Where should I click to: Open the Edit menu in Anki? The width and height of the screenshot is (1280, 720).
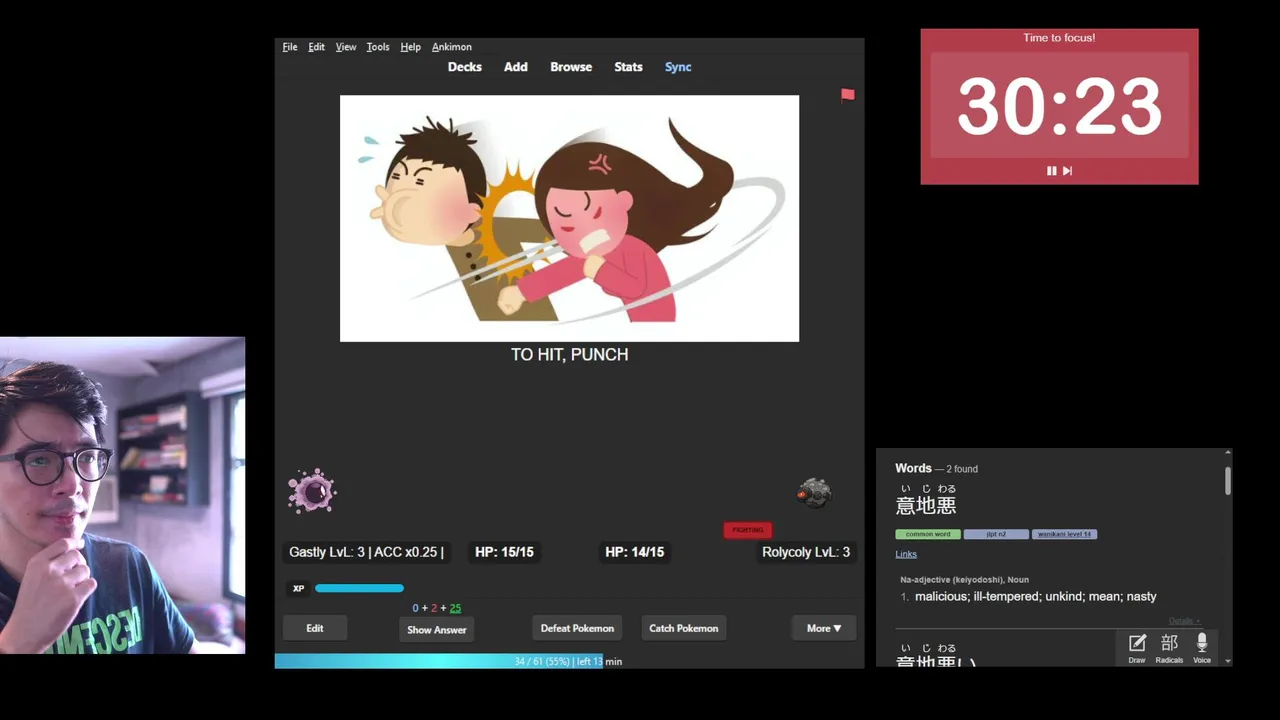(316, 47)
